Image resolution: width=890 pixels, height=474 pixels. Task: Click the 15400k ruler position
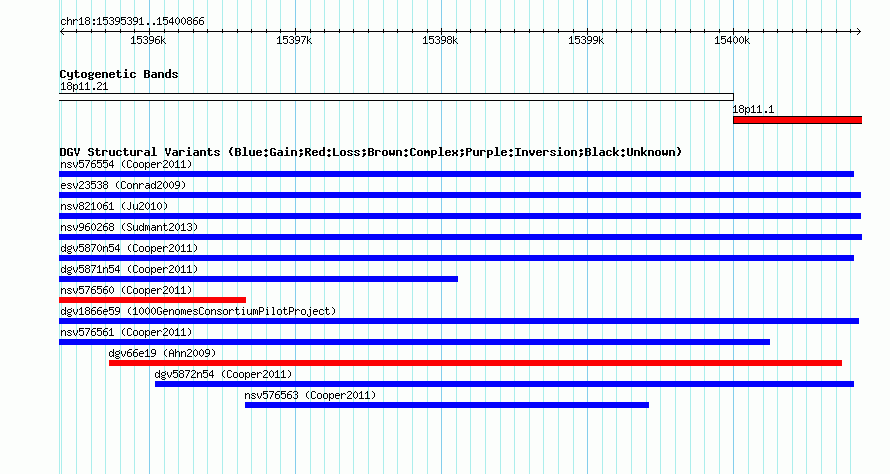click(732, 40)
